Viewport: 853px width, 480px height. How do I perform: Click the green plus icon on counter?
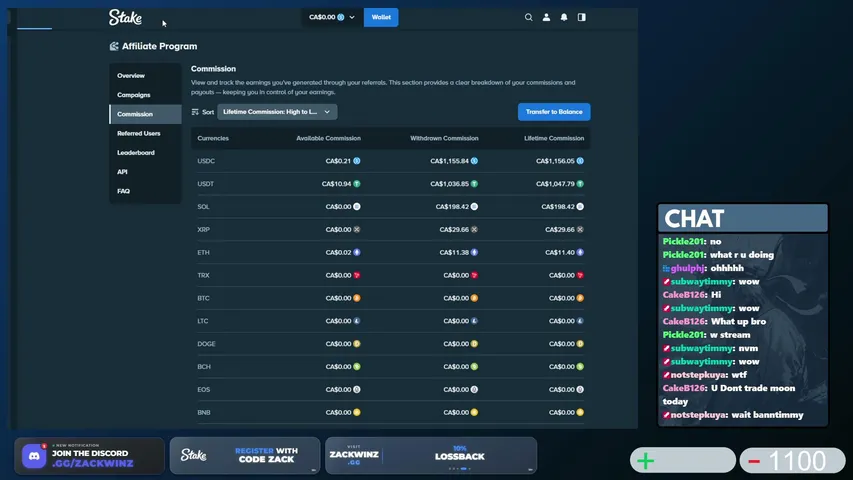click(645, 461)
